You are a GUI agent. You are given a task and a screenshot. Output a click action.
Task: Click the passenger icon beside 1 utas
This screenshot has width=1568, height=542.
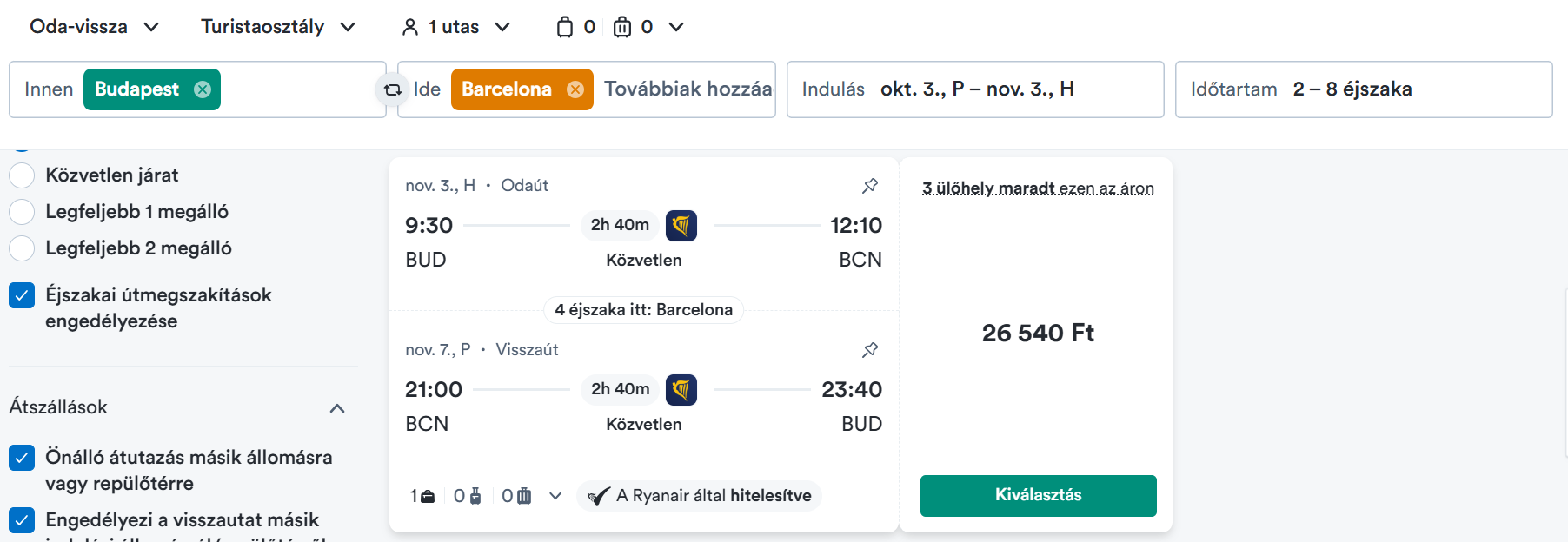point(410,28)
